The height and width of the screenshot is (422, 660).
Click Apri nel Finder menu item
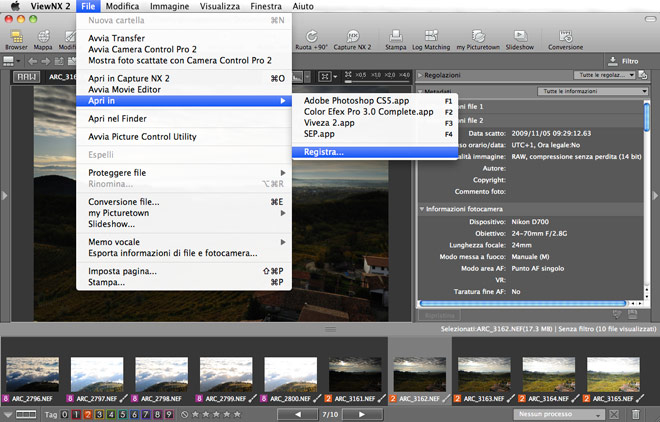tap(184, 119)
